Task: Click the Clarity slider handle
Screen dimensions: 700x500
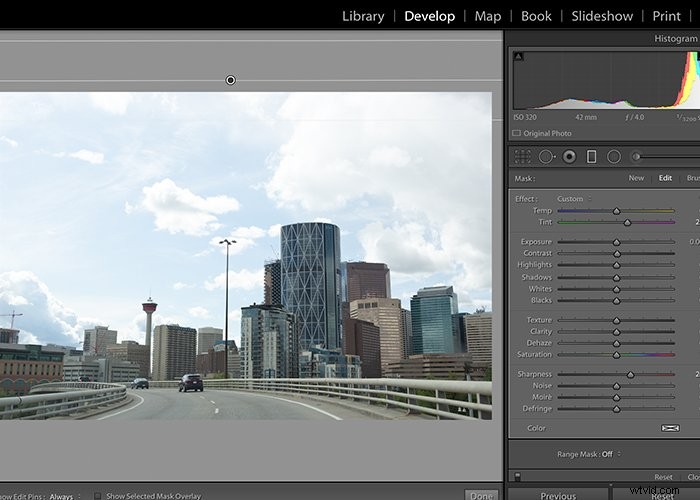Action: tap(617, 332)
